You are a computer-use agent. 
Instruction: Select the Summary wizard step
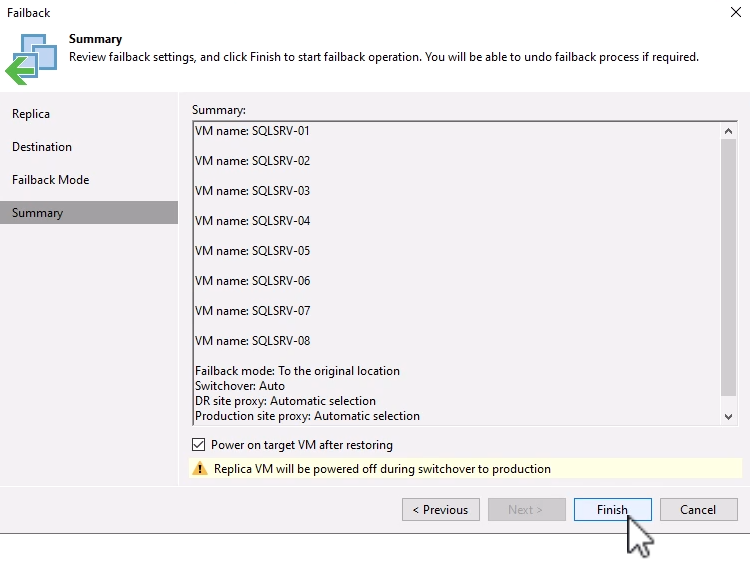(x=37, y=213)
